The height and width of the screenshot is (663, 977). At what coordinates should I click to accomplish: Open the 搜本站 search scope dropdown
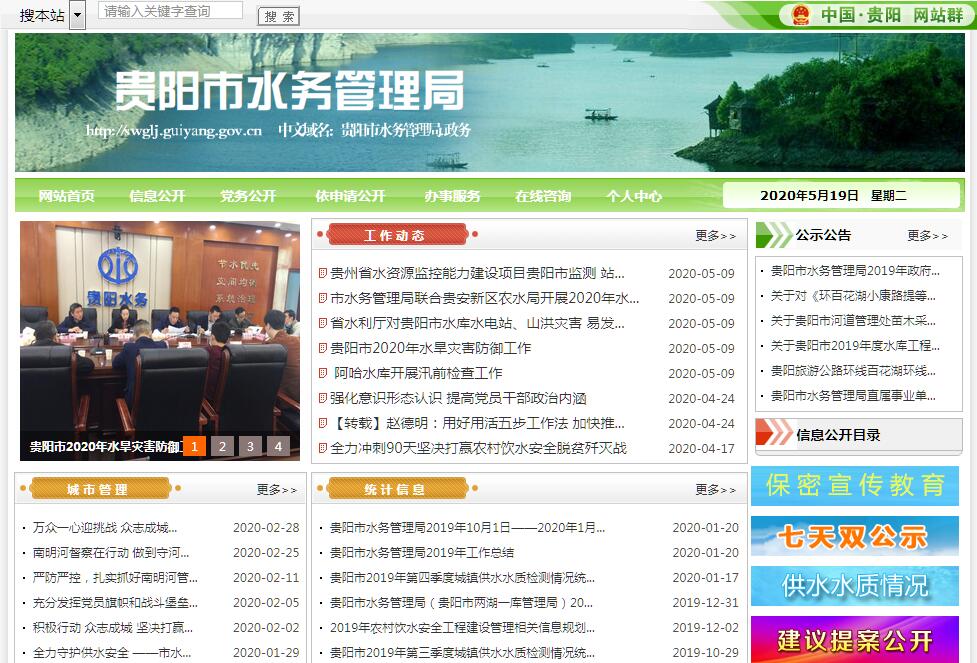[77, 16]
